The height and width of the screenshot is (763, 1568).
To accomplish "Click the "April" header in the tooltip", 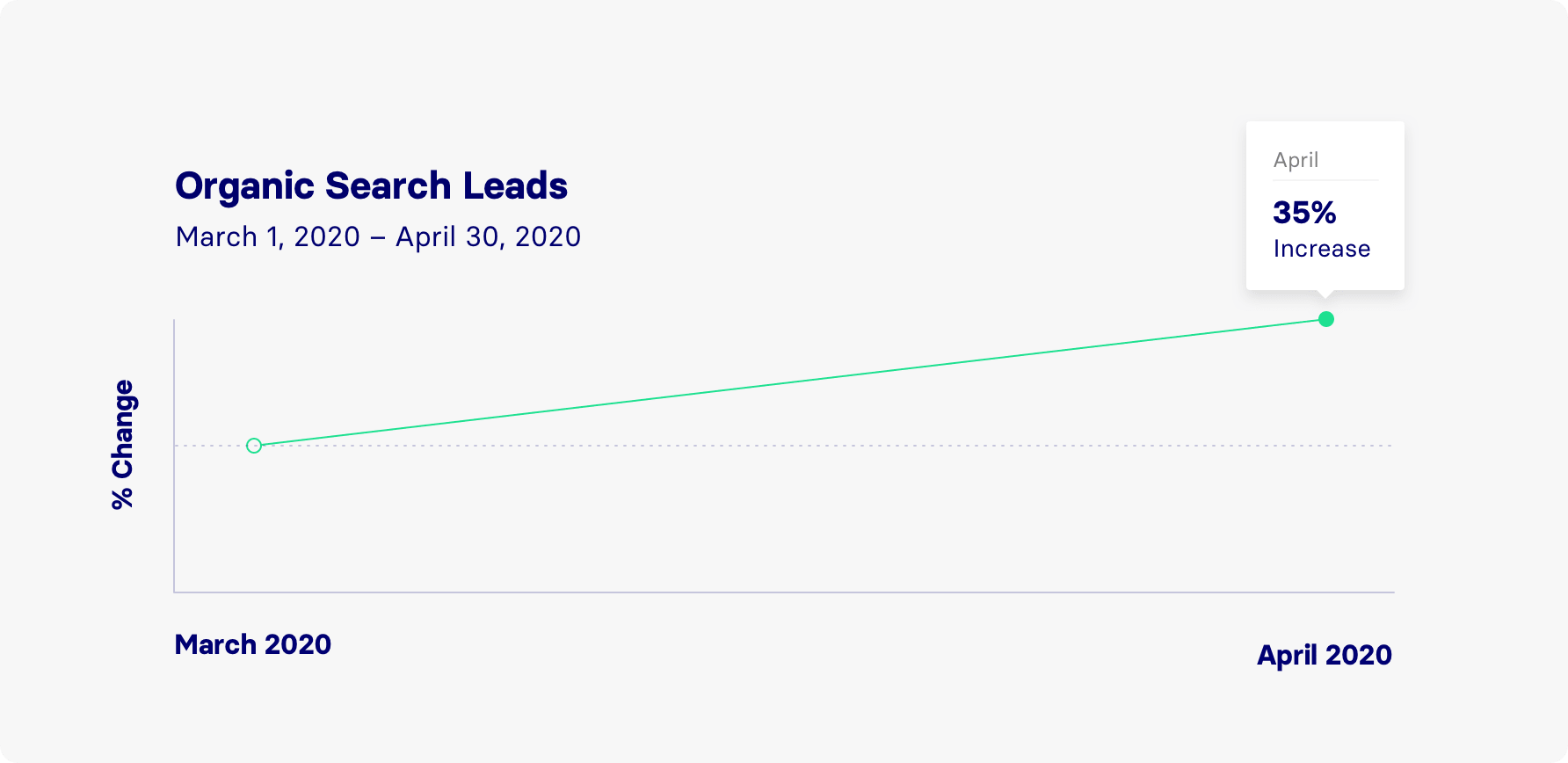I will pos(1296,160).
